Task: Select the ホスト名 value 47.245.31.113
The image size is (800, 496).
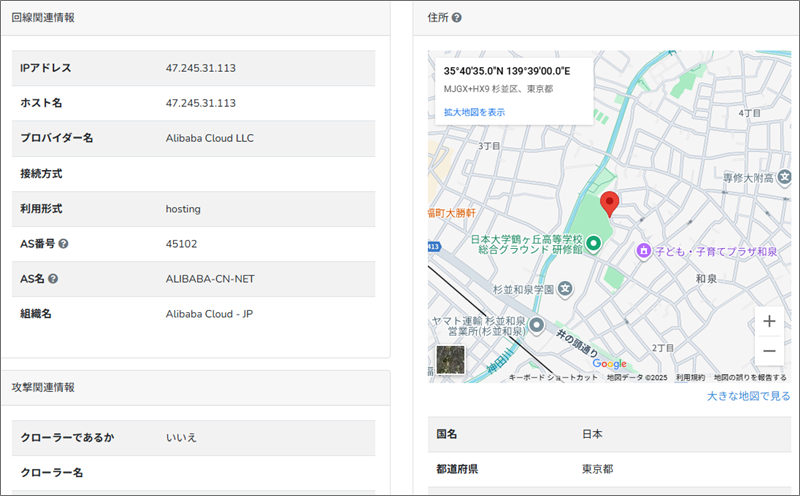Action: pyautogui.click(x=201, y=103)
